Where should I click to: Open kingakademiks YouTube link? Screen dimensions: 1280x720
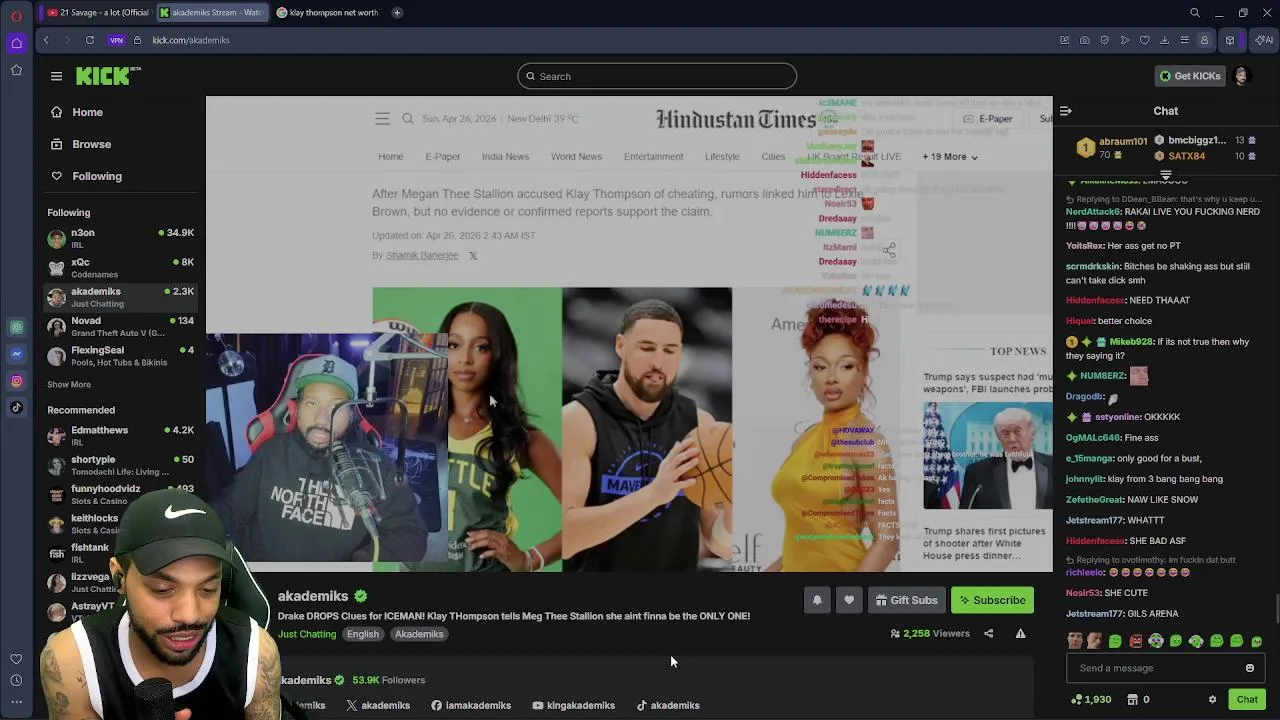pos(573,705)
